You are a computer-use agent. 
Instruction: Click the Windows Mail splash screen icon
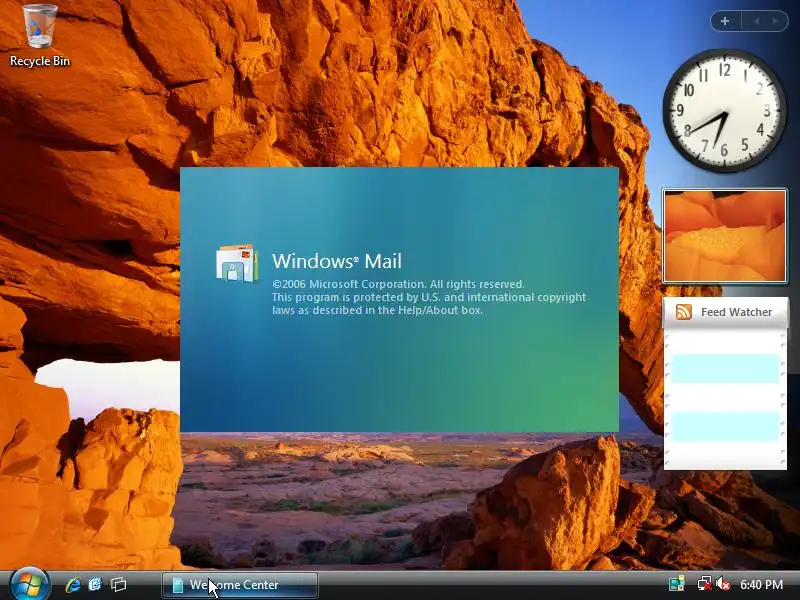(x=237, y=263)
